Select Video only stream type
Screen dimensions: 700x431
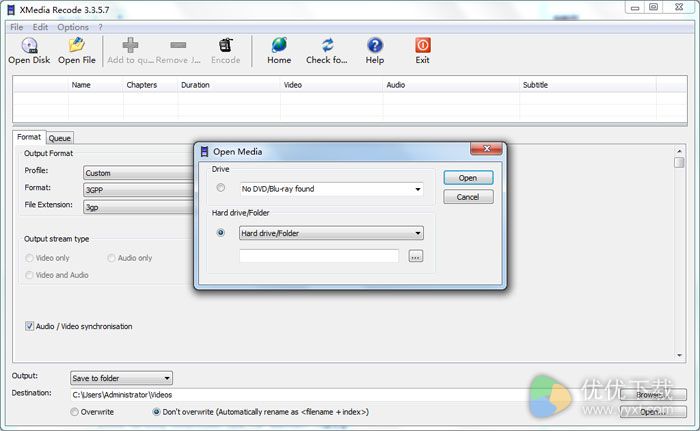pyautogui.click(x=29, y=258)
